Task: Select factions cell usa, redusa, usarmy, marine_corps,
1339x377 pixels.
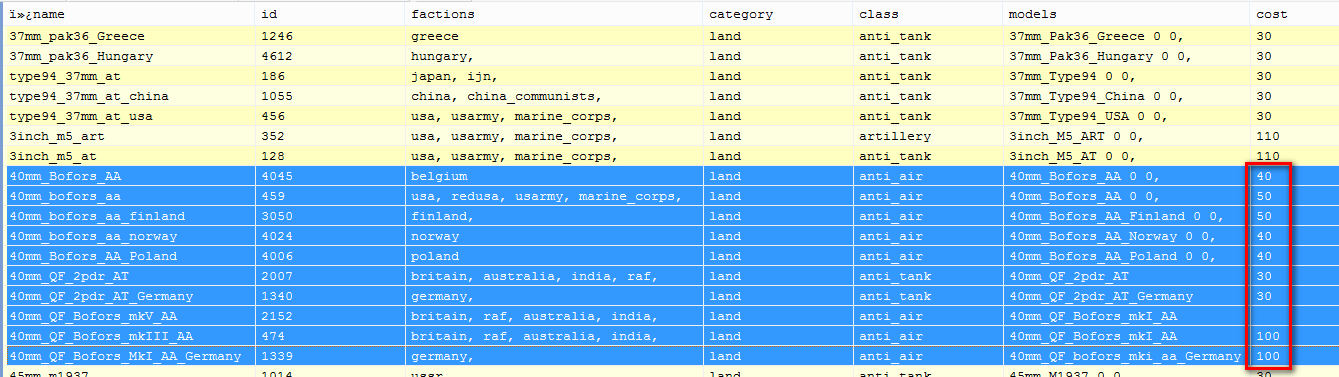Action: pos(555,196)
